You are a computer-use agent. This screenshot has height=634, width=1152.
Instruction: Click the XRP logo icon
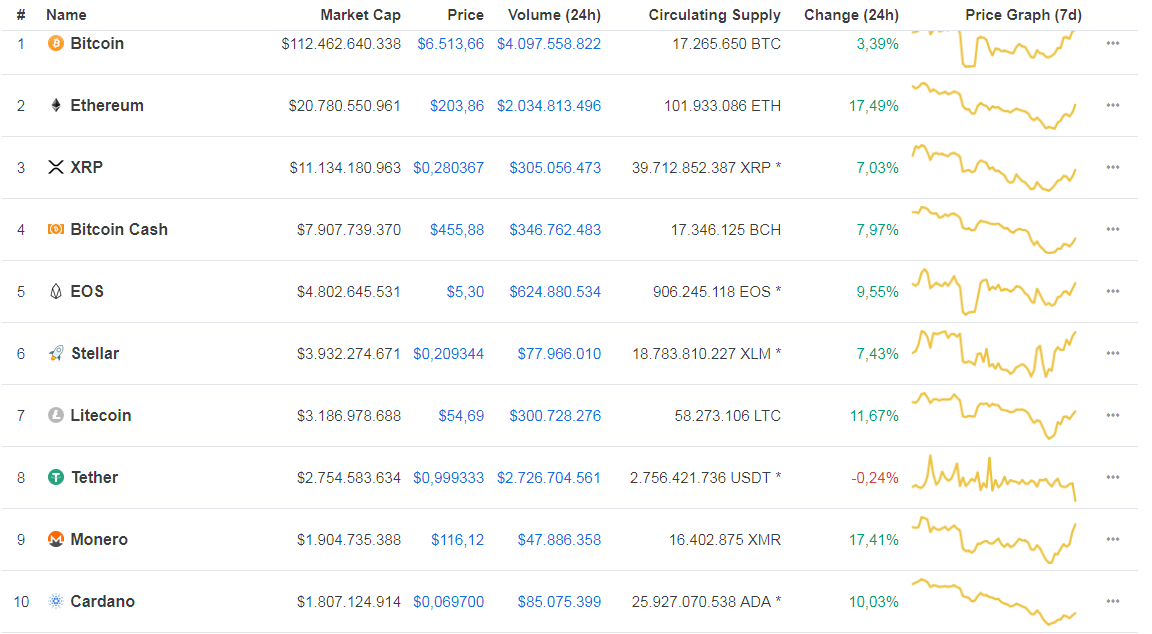pyautogui.click(x=56, y=168)
